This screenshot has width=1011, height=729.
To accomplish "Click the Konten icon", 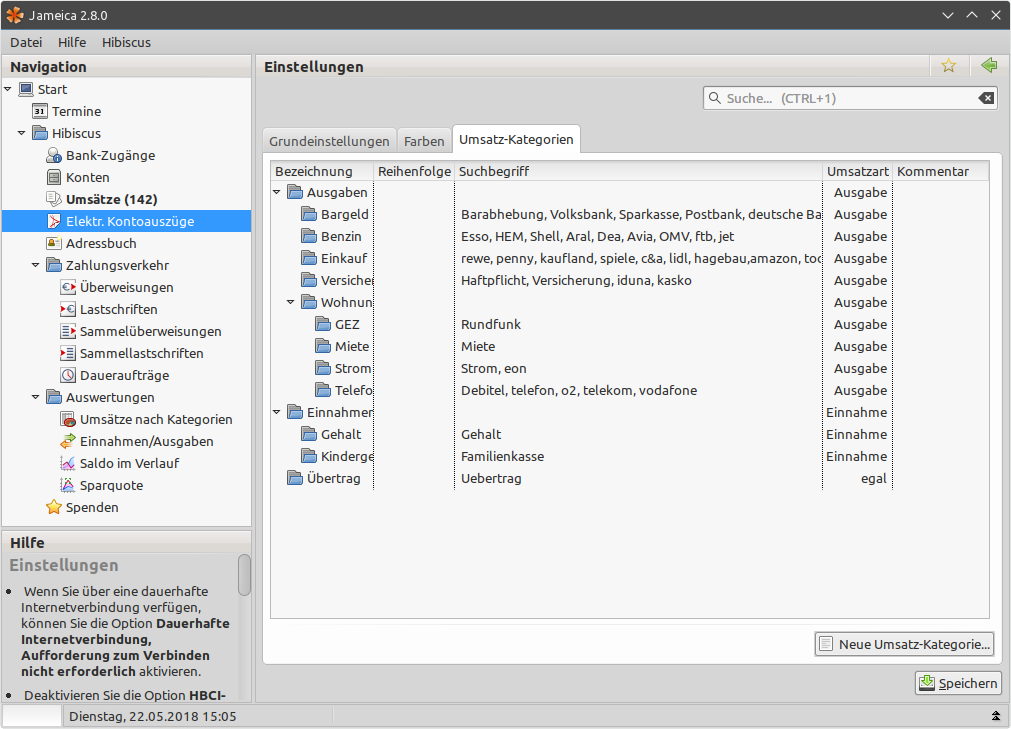I will click(x=54, y=177).
